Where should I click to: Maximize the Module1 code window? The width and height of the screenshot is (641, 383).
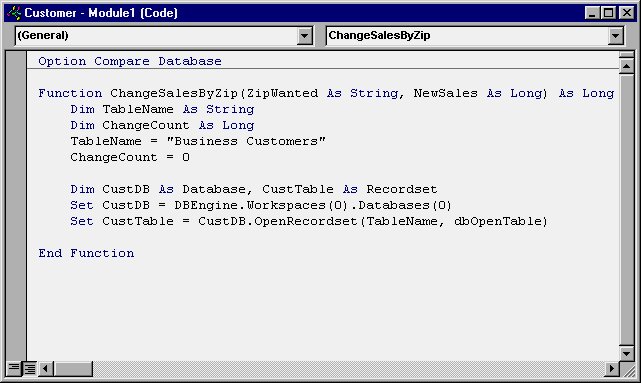tap(609, 13)
